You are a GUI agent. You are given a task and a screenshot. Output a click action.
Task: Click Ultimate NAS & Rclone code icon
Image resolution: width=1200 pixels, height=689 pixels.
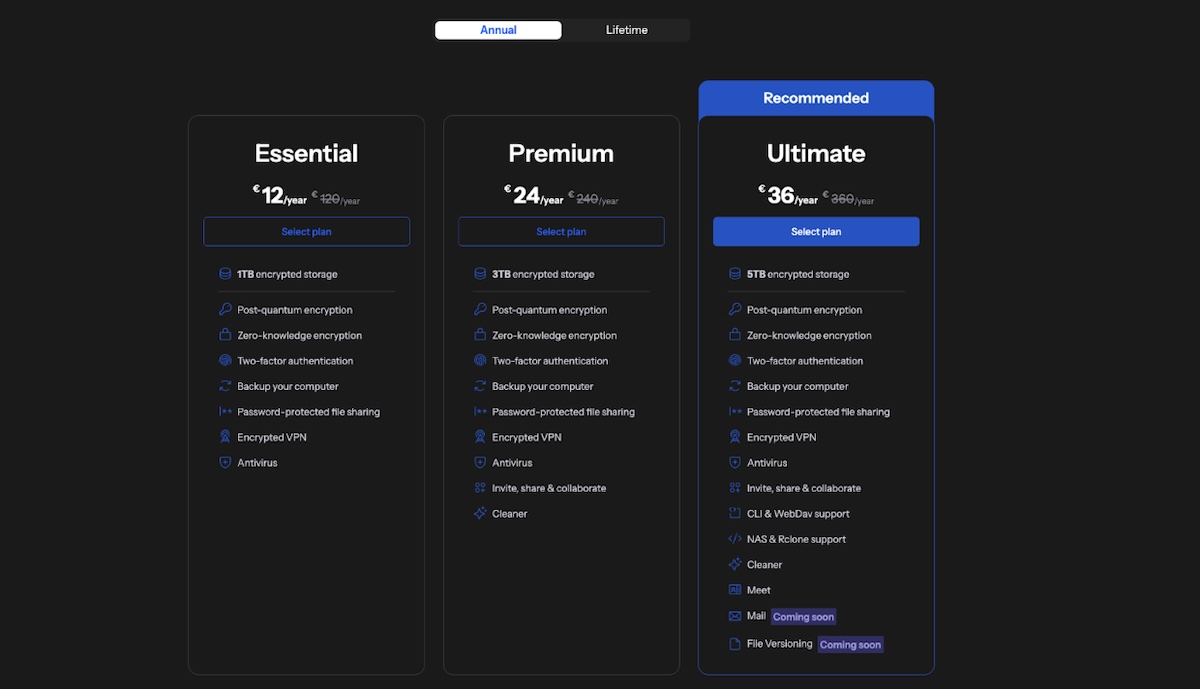point(735,539)
